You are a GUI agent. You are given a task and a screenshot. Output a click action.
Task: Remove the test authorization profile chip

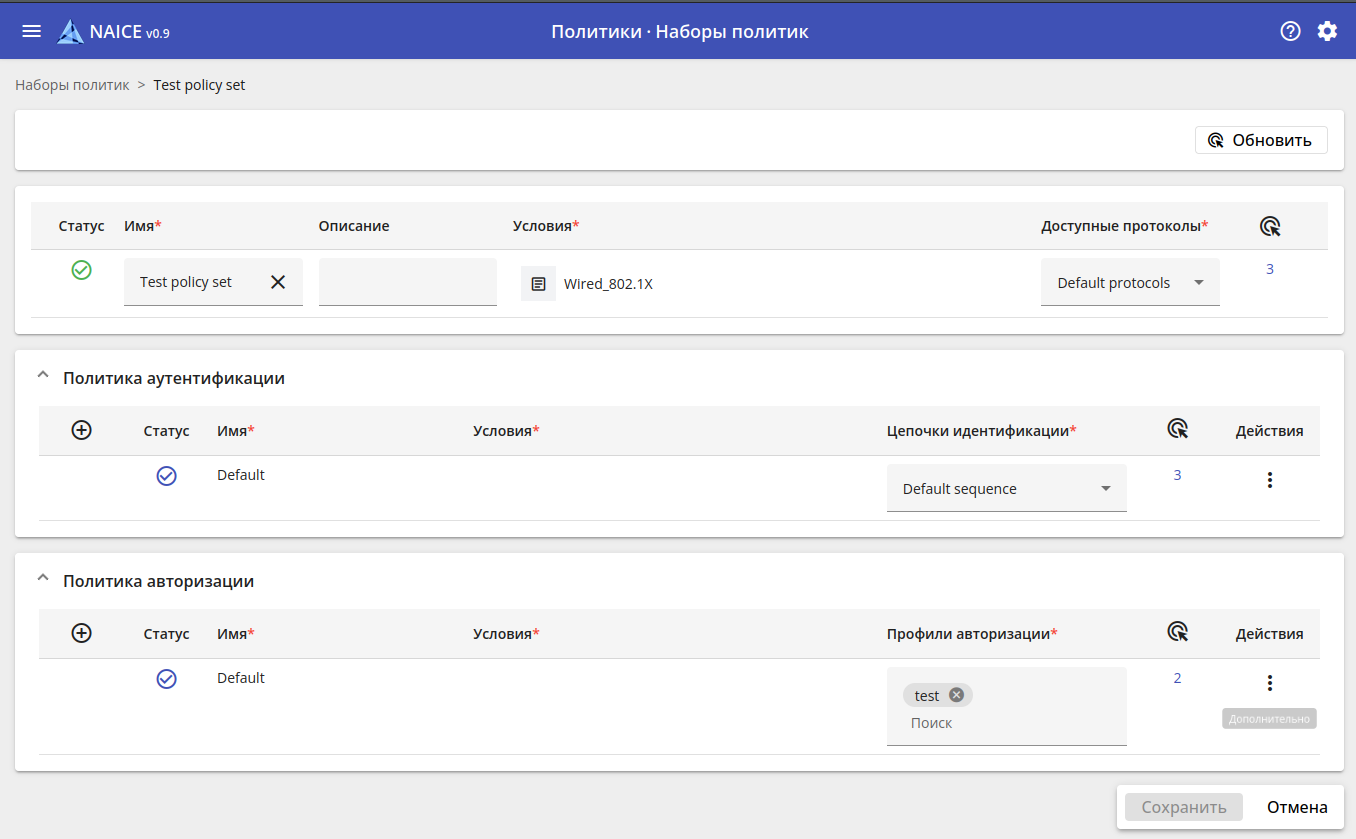[956, 695]
